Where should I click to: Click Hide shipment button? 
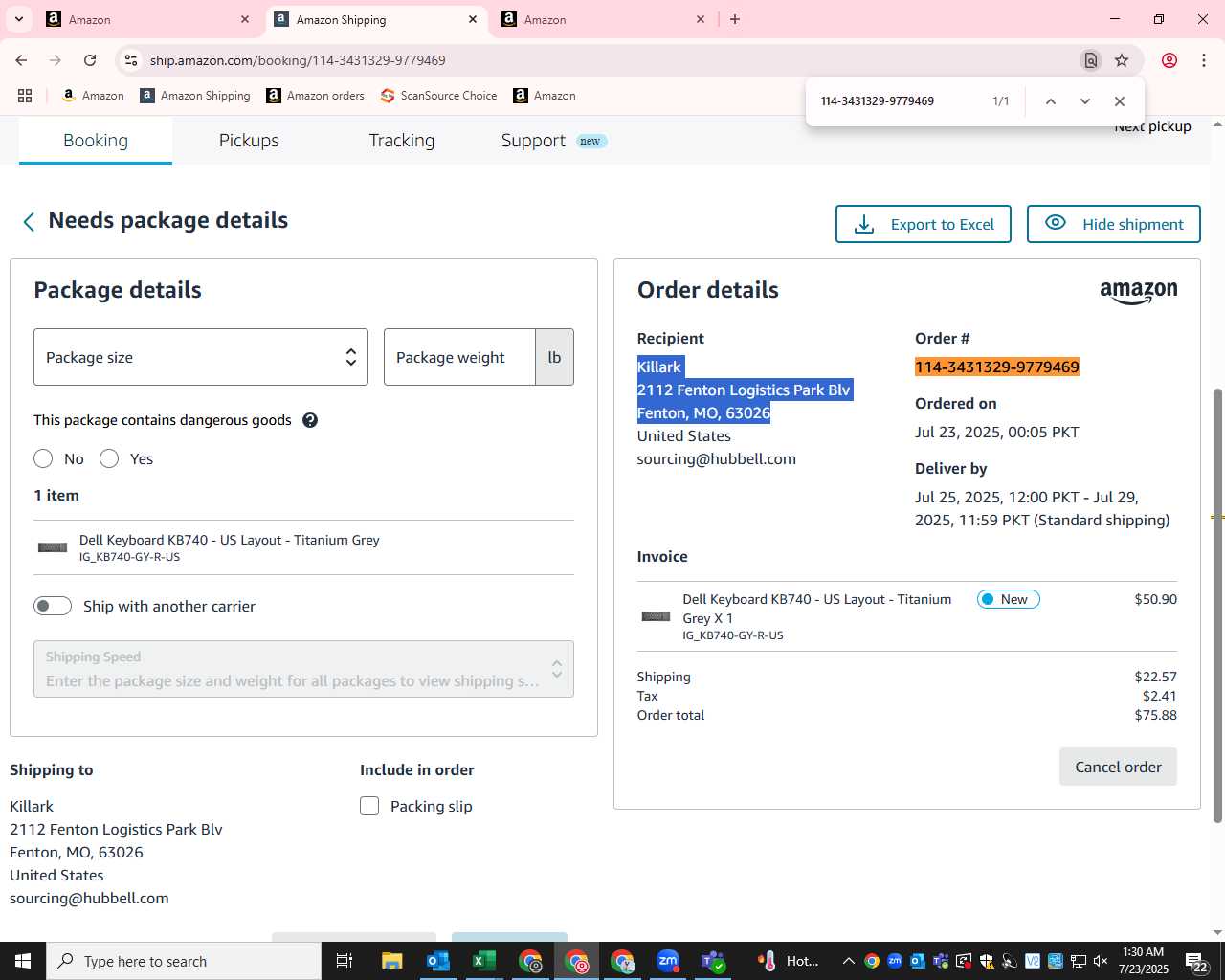[x=1114, y=224]
